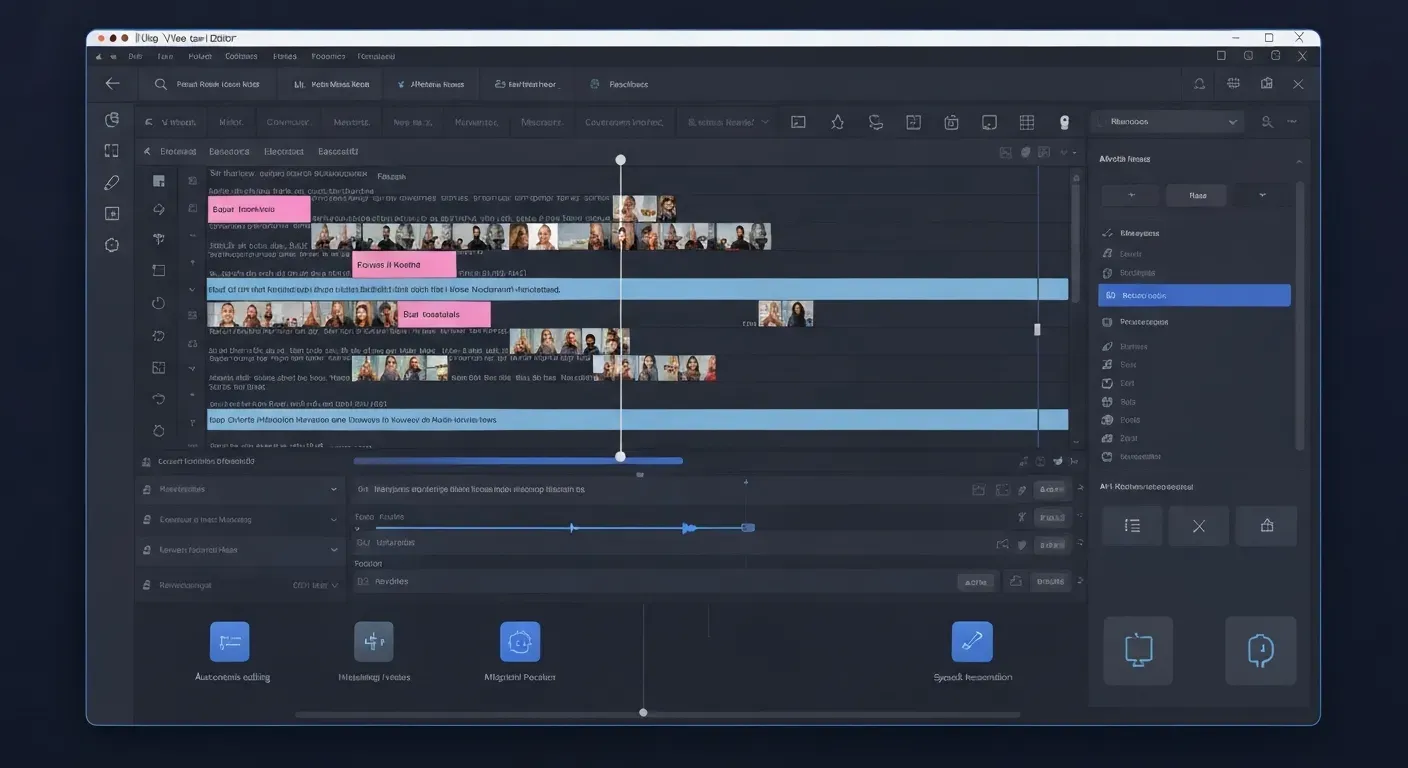This screenshot has width=1408, height=768.
Task: Open the dropdown at the top of the right panel
Action: [x=1166, y=121]
